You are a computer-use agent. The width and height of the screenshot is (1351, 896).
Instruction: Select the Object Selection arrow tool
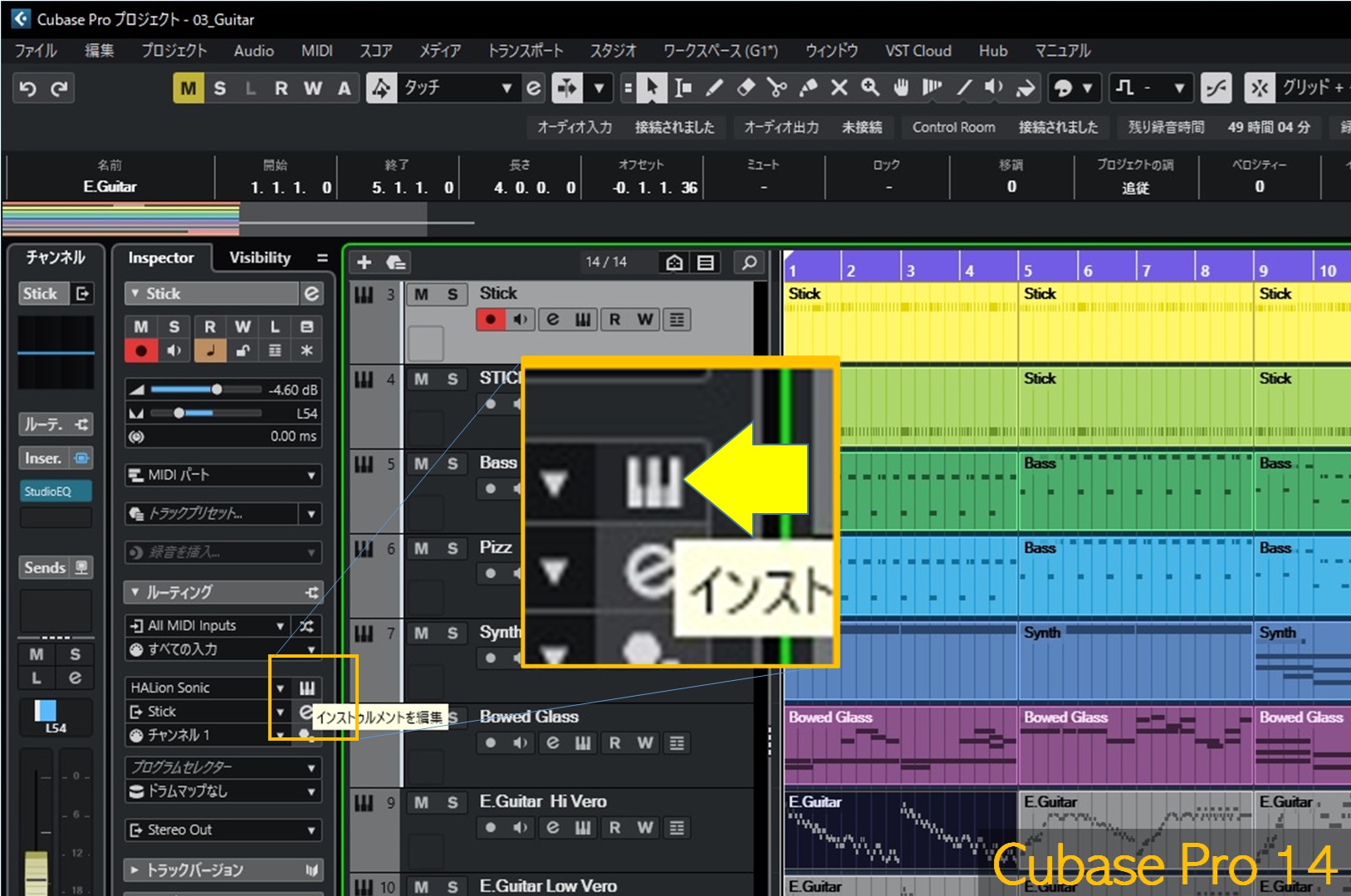(x=652, y=88)
